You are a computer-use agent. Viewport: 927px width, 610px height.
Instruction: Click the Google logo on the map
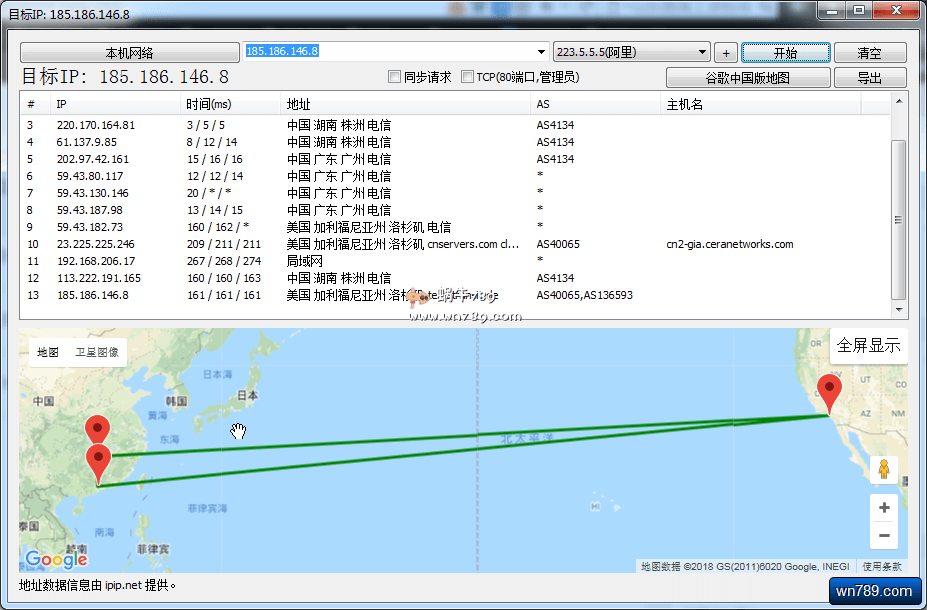[x=56, y=559]
